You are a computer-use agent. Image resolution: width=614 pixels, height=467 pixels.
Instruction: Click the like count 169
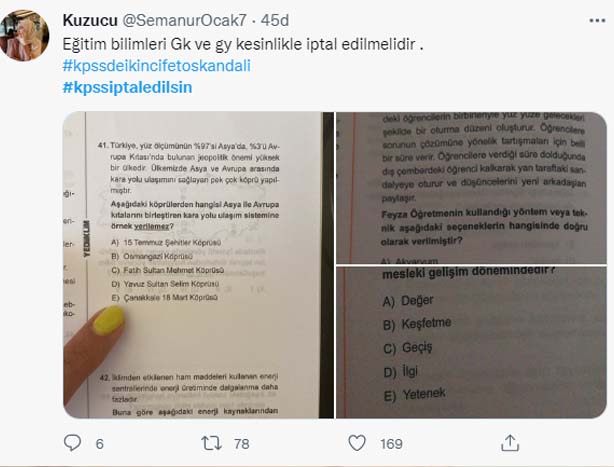pyautogui.click(x=391, y=444)
